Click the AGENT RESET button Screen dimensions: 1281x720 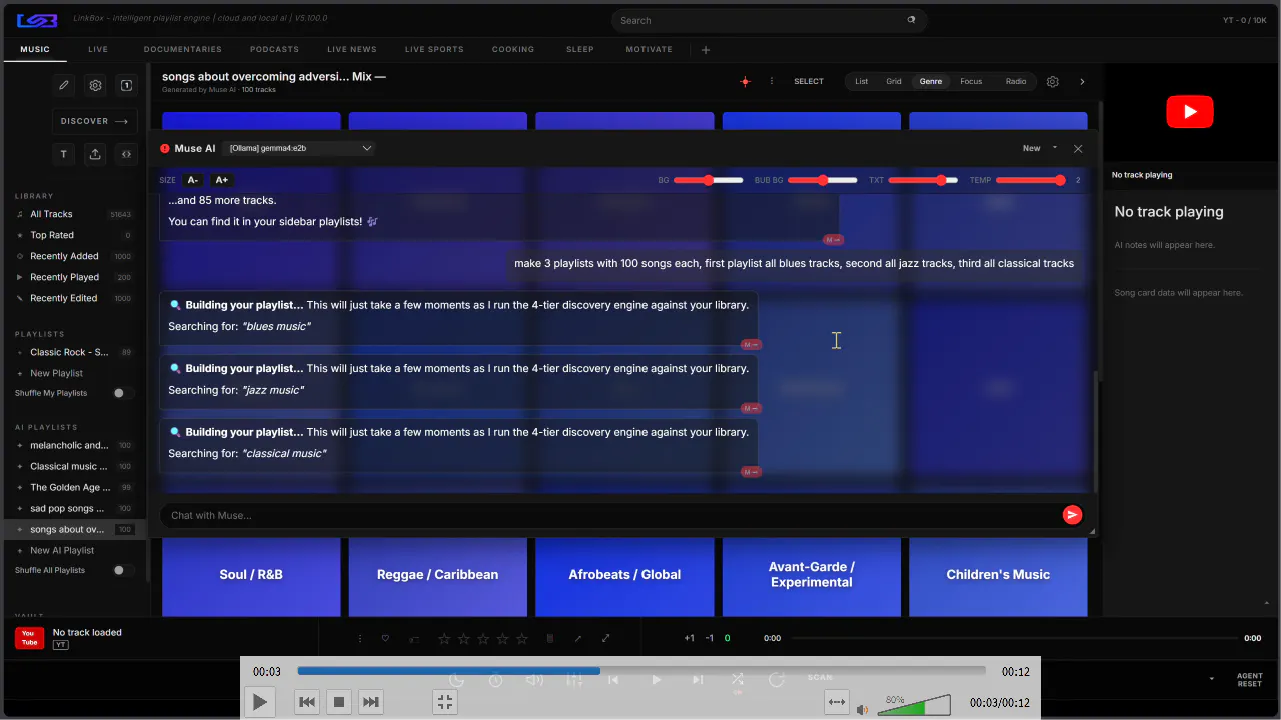(1250, 680)
